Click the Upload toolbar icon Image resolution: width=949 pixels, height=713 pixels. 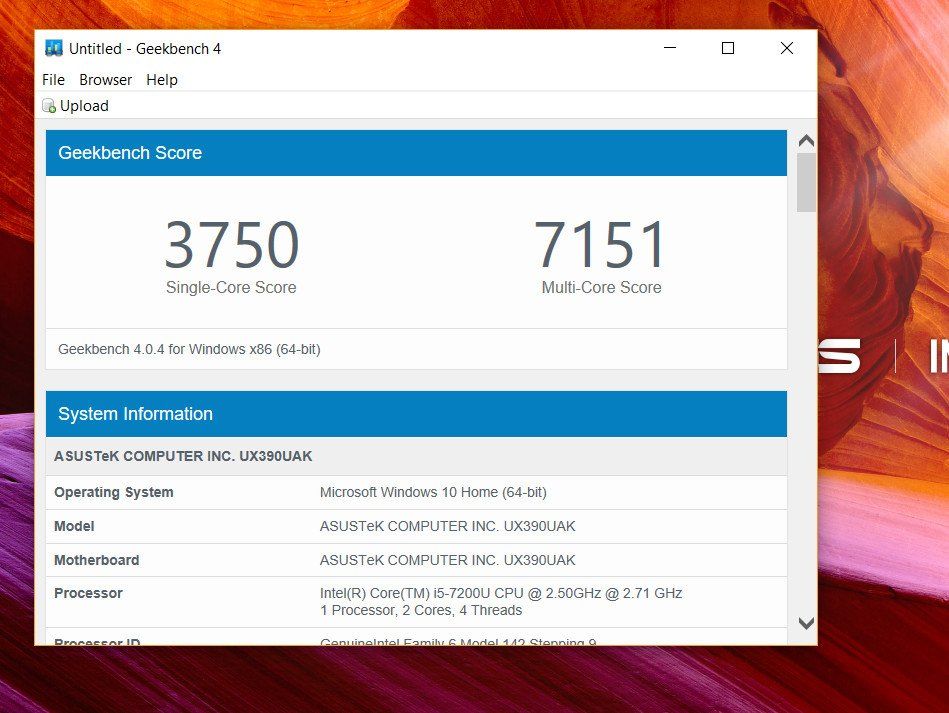(49, 106)
